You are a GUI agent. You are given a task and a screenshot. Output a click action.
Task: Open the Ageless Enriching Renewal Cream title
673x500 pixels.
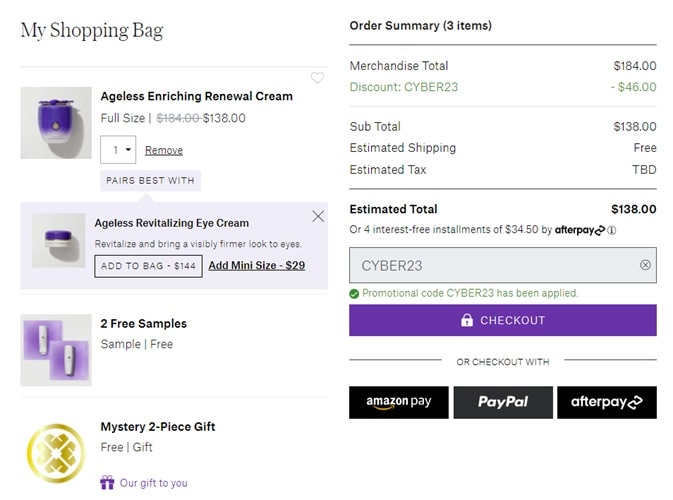(197, 97)
